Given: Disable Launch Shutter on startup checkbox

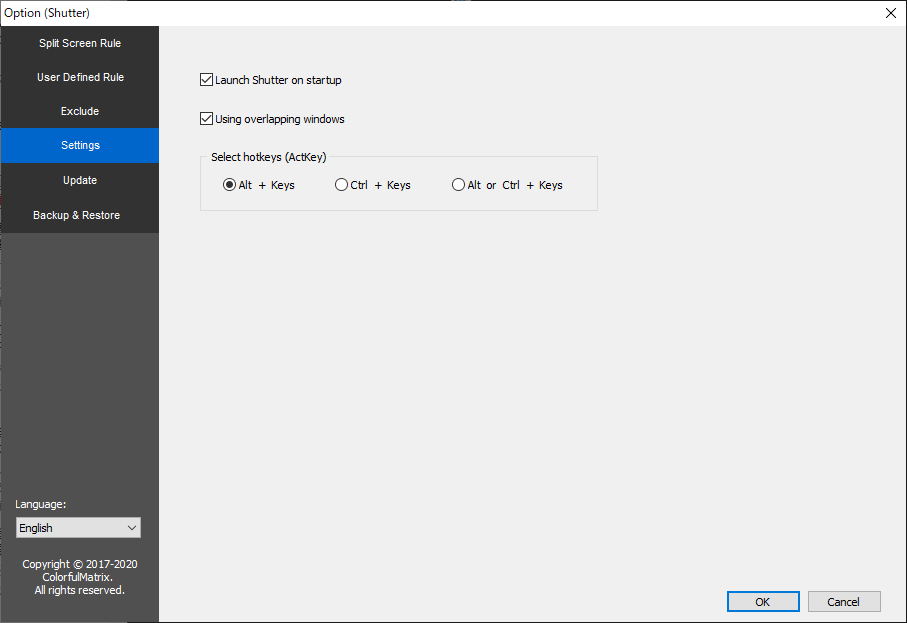Looking at the screenshot, I should click(x=207, y=80).
